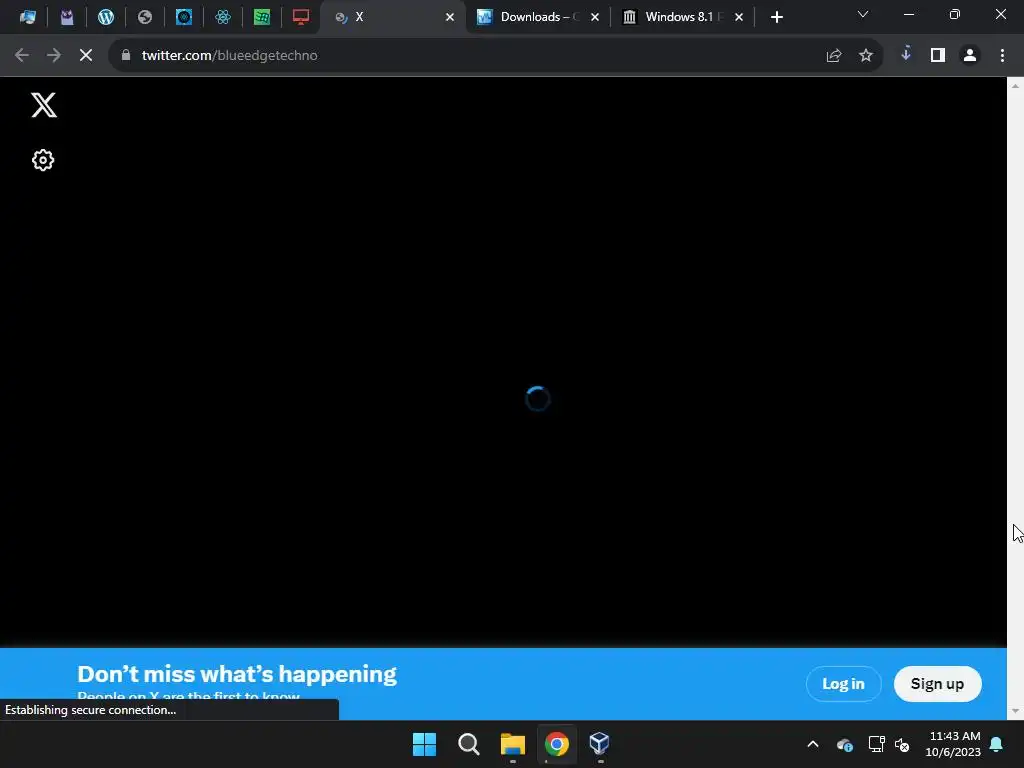The height and width of the screenshot is (768, 1024).
Task: Open the clock showing 11:43 AM
Action: 953,744
